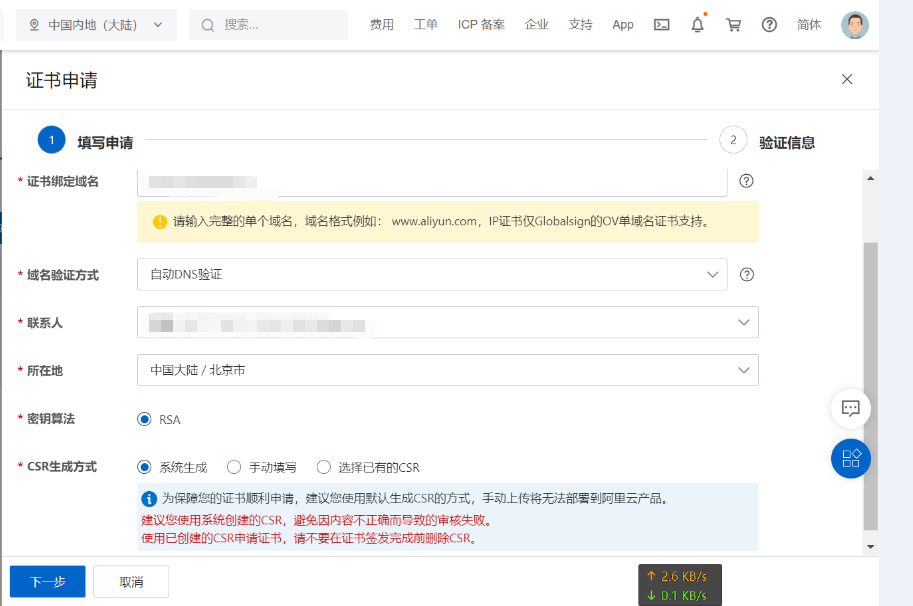Close the 证书申请 panel
Viewport: 913px width, 606px height.
(x=847, y=79)
